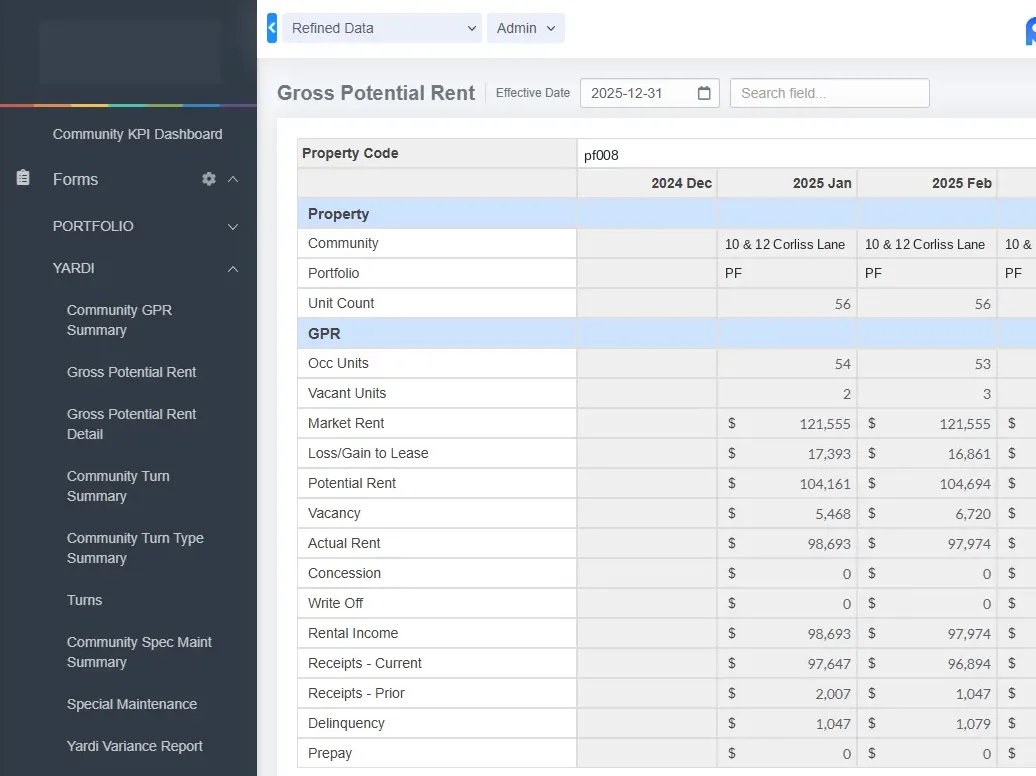
Task: Click the Gross Potential Rent page title
Action: pyautogui.click(x=376, y=93)
